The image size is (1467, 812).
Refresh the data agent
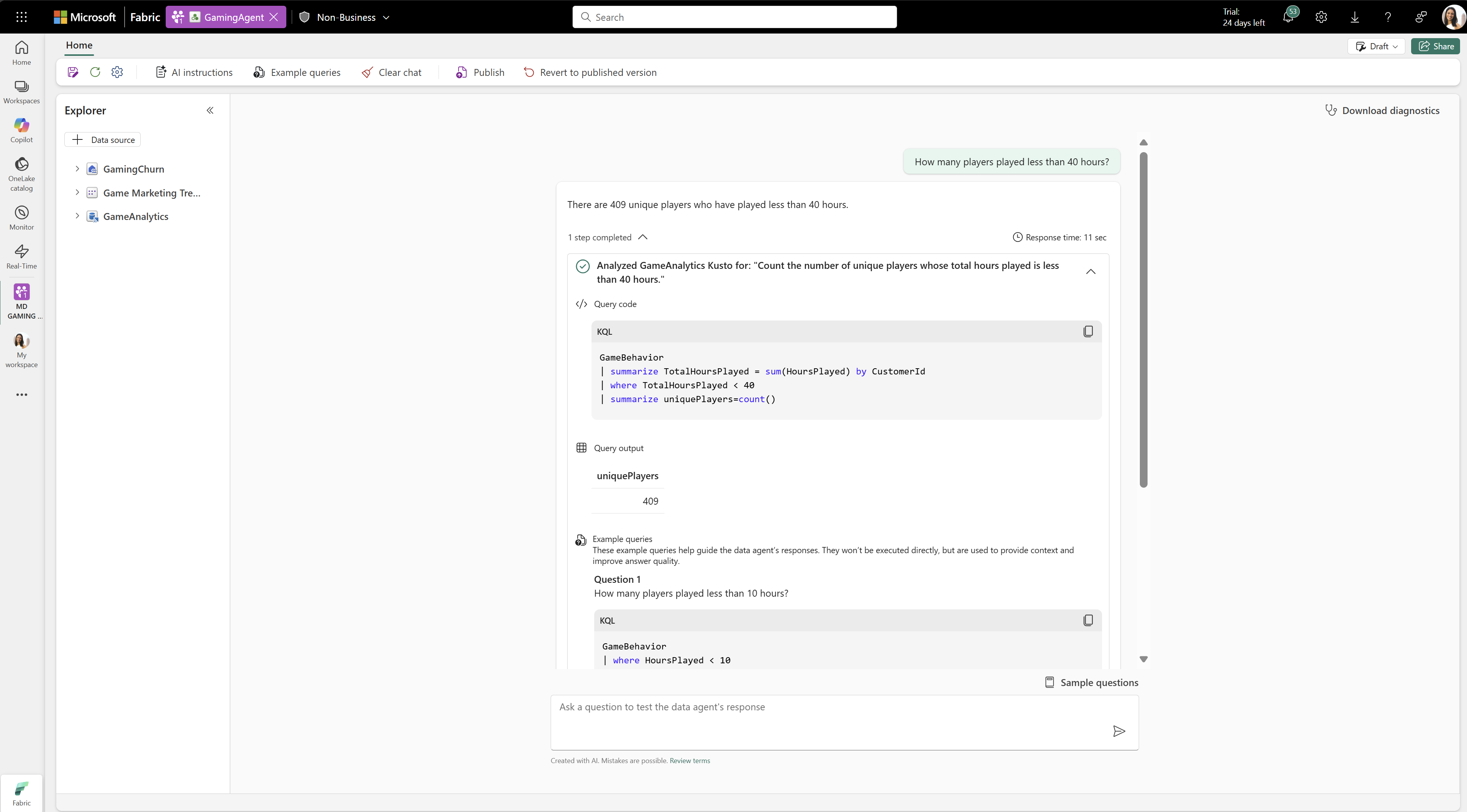(x=95, y=72)
